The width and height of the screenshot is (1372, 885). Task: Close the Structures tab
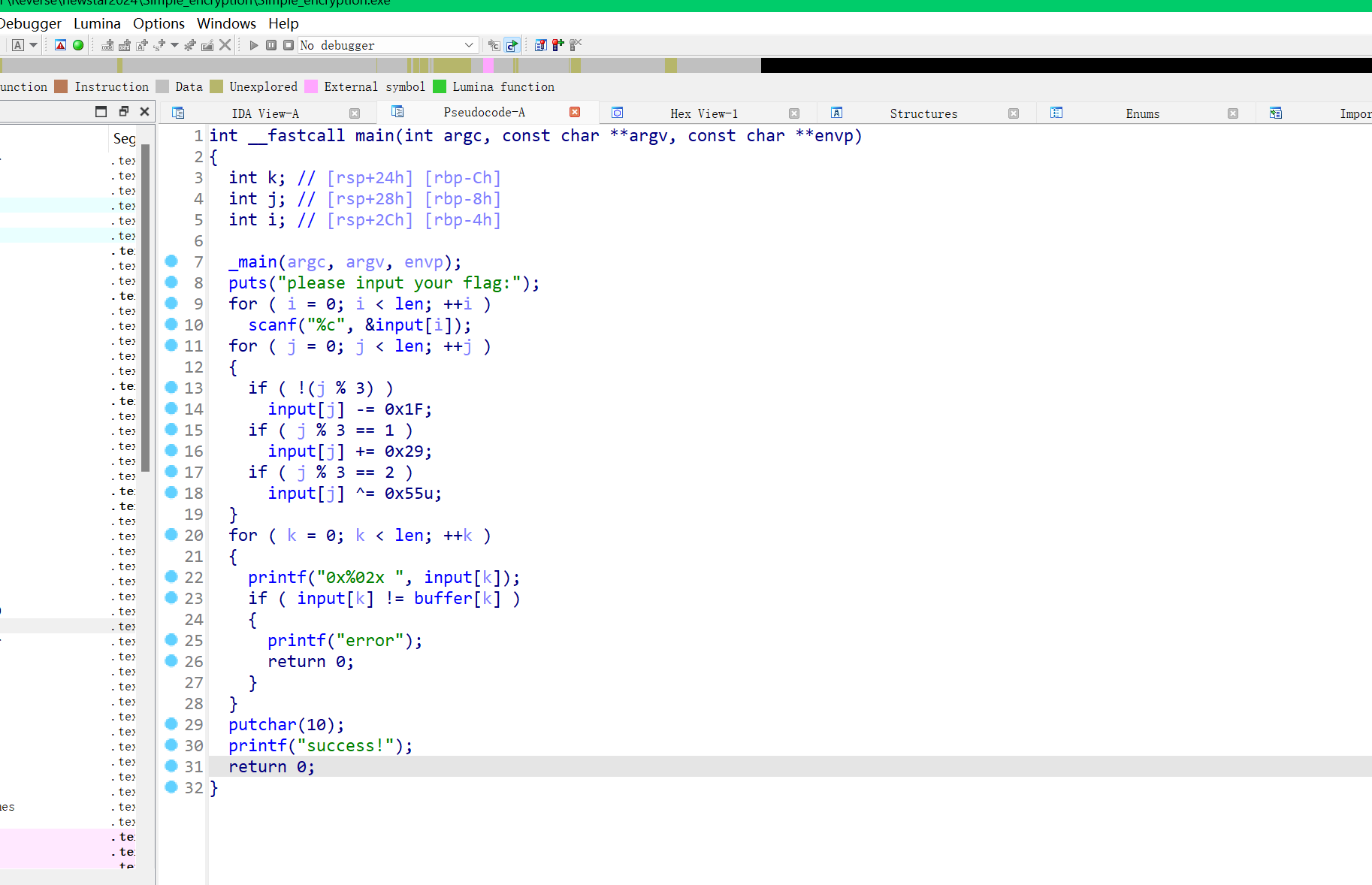[x=1014, y=113]
